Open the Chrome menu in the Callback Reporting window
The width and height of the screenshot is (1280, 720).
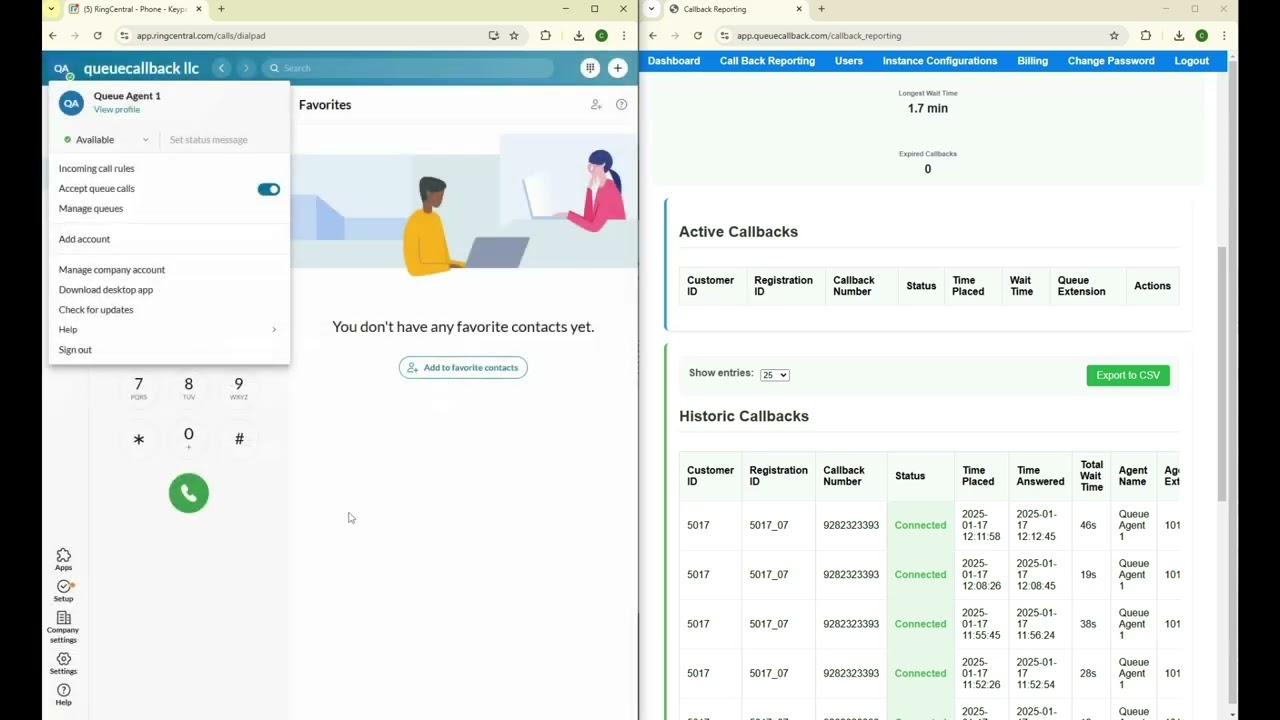1224,35
